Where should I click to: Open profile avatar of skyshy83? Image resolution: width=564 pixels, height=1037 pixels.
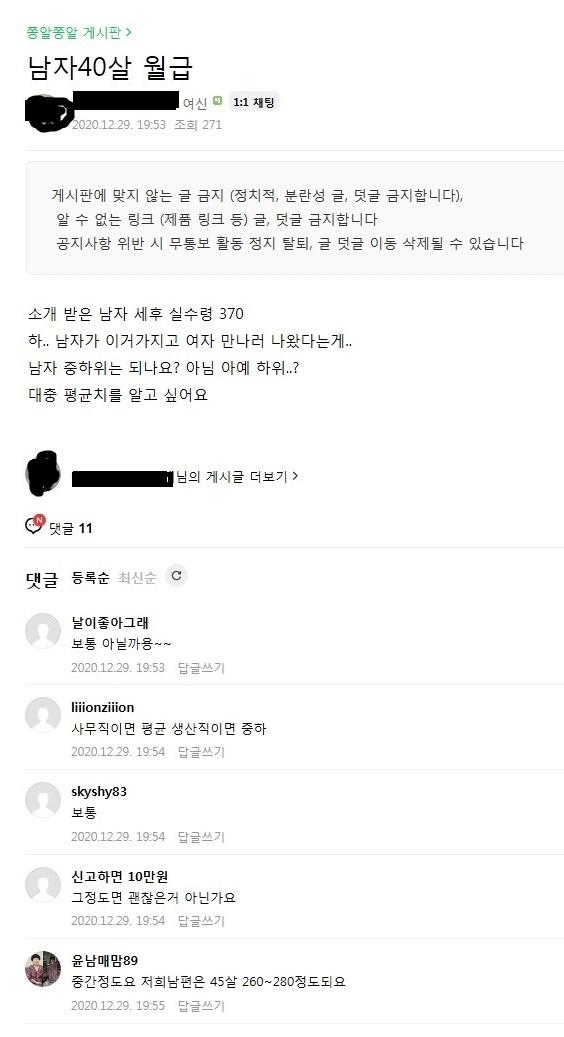[43, 800]
